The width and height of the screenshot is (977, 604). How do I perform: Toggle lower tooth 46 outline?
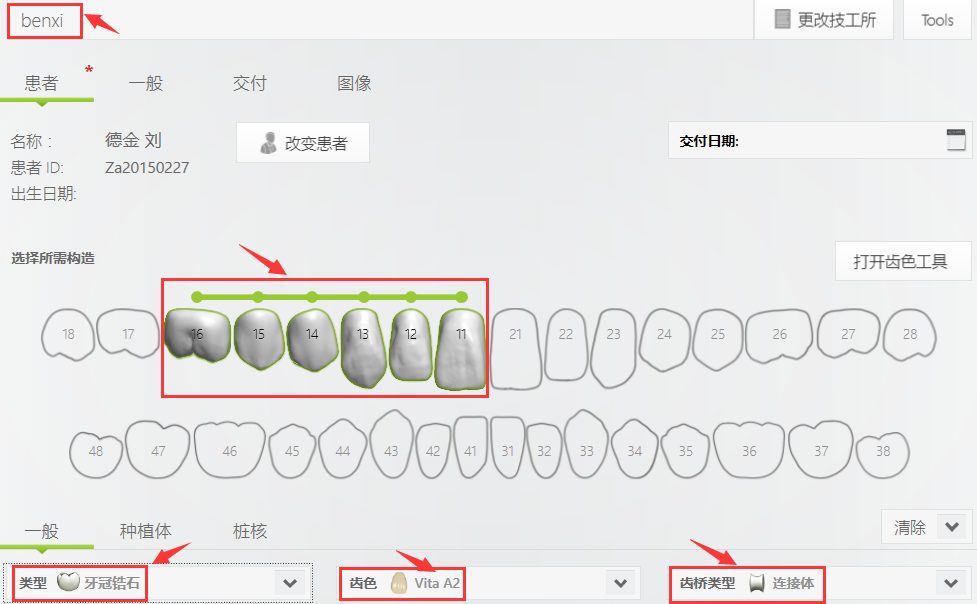click(x=229, y=449)
